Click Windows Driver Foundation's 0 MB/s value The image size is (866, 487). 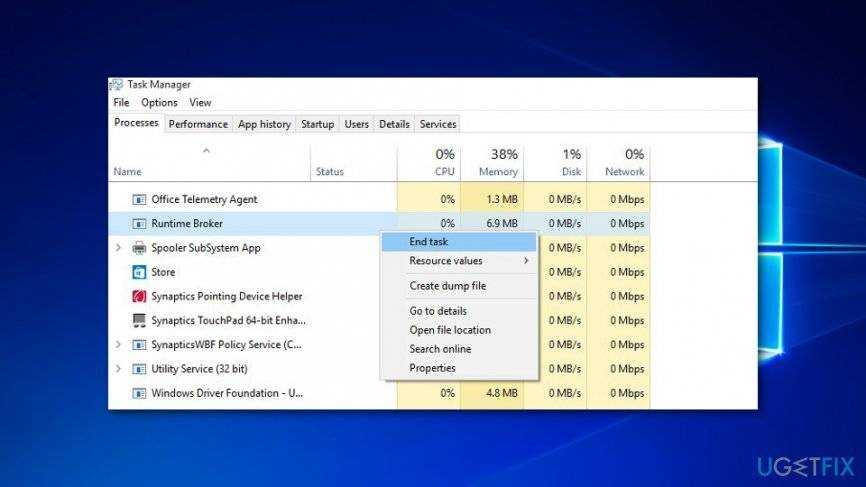pyautogui.click(x=564, y=393)
